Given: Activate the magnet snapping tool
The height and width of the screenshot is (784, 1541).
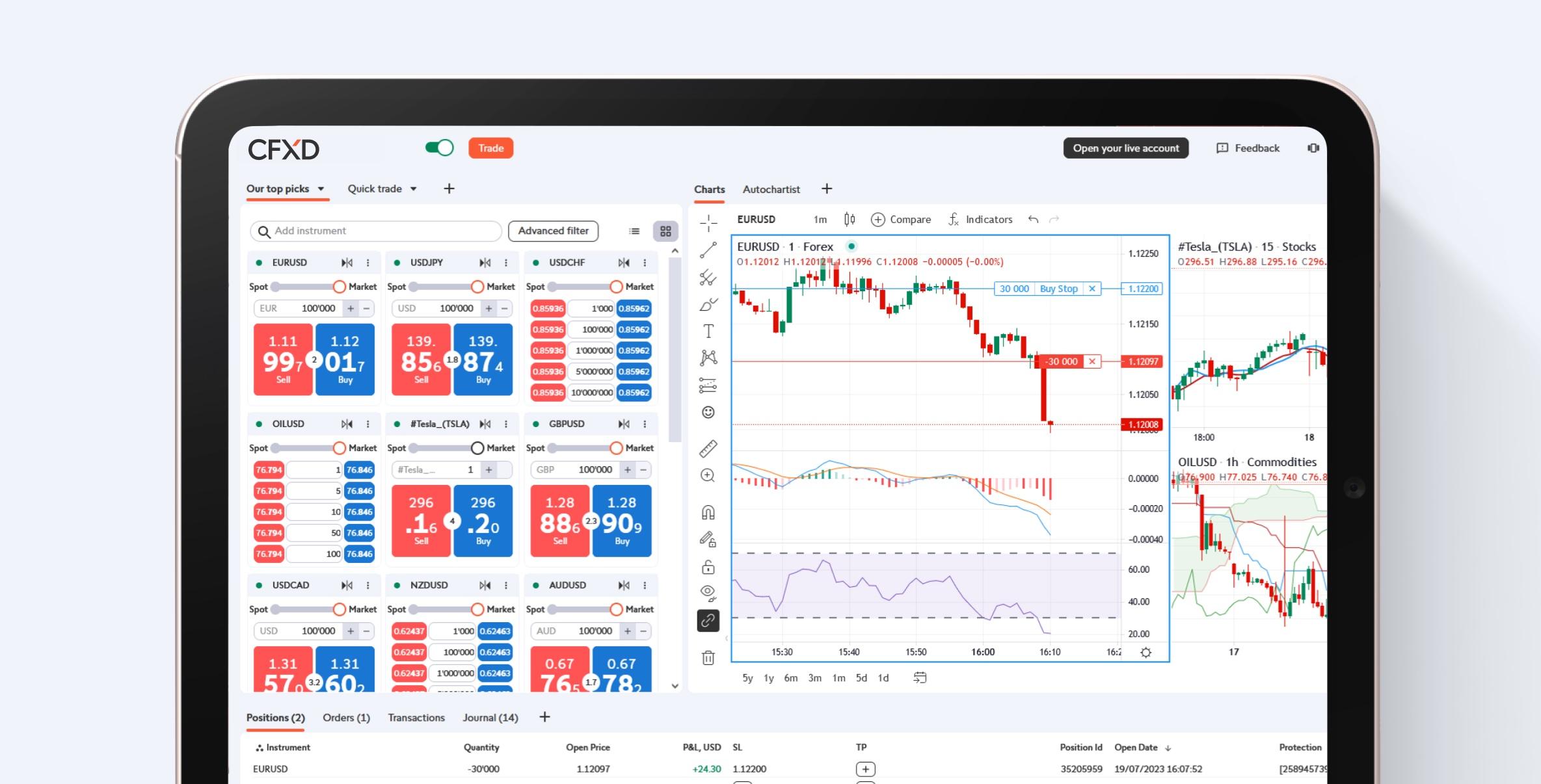Looking at the screenshot, I should [x=708, y=512].
